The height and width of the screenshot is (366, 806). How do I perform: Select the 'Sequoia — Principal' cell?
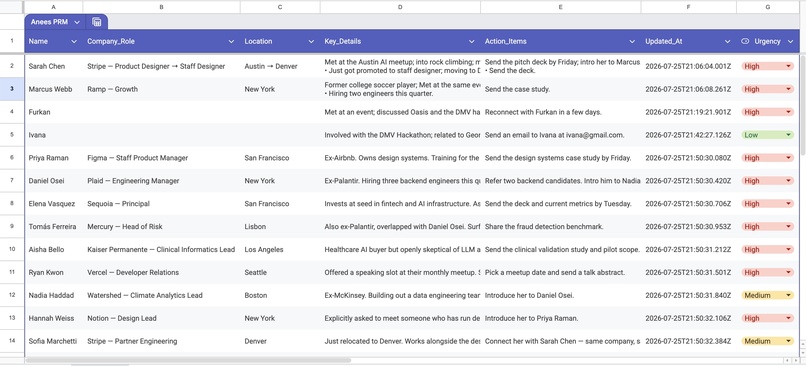pyautogui.click(x=161, y=204)
